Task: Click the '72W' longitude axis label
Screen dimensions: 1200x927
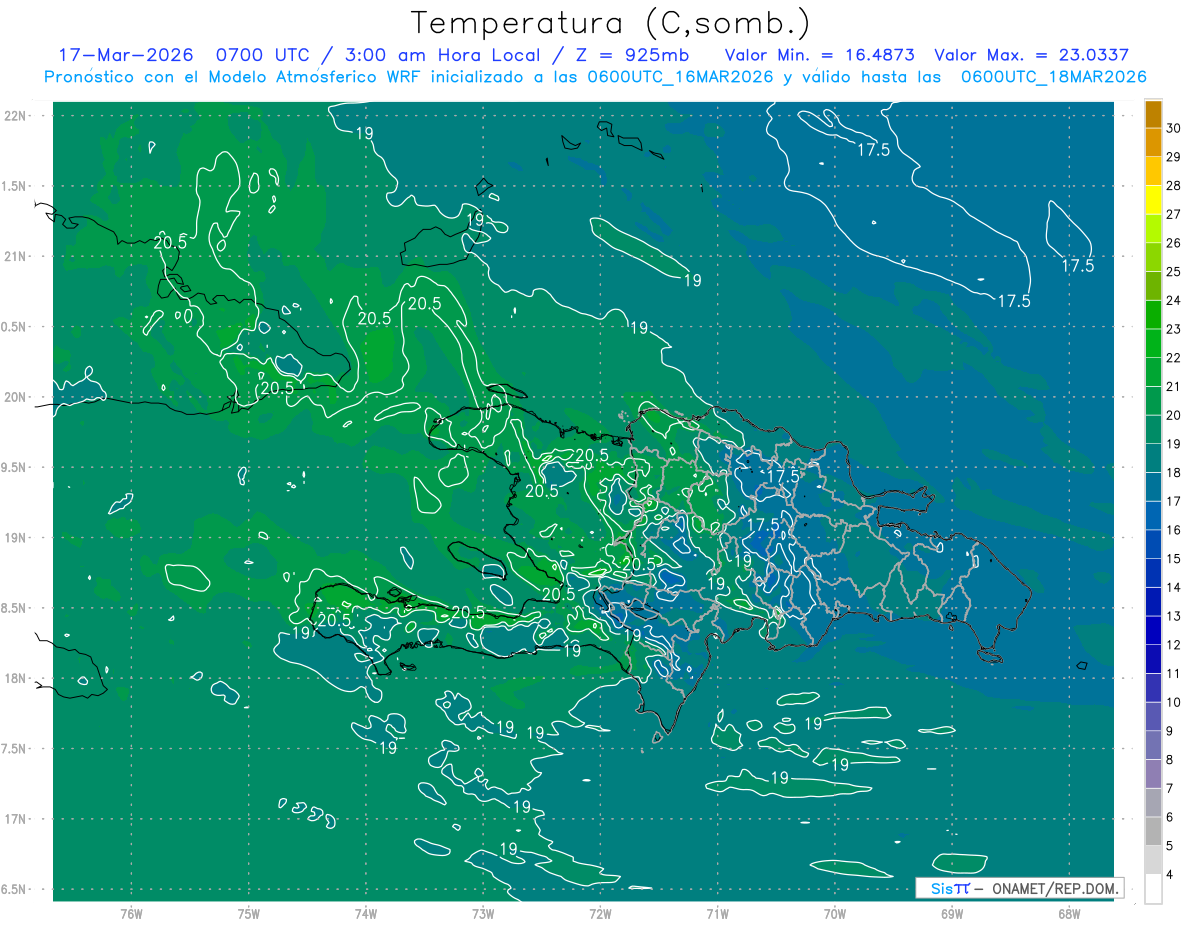Action: (x=600, y=913)
